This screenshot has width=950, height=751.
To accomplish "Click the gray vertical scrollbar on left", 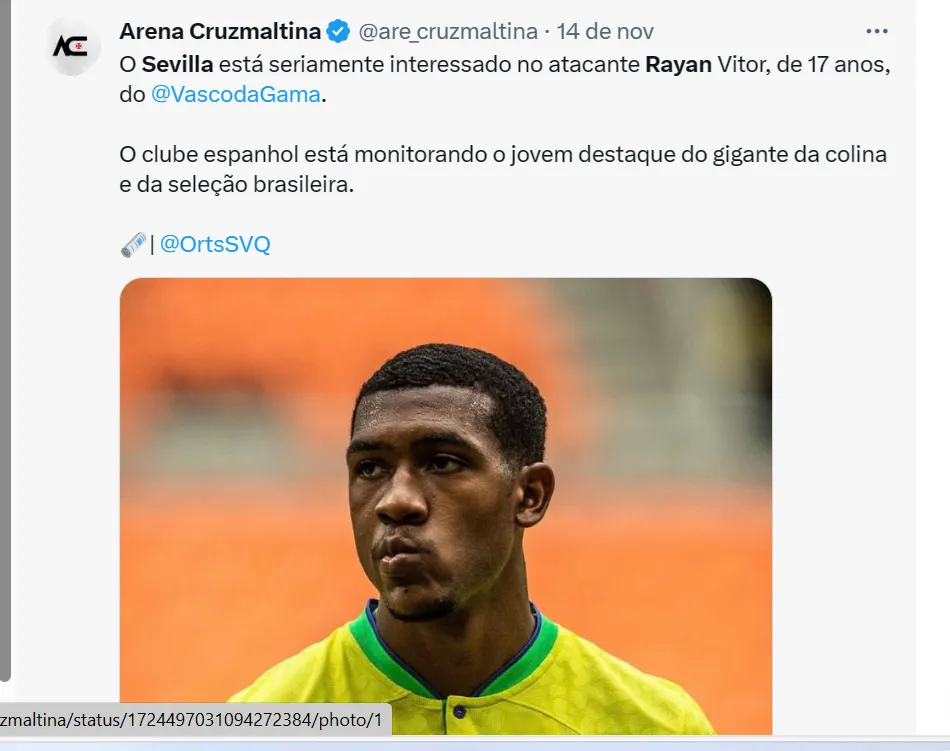I will 5,339.
